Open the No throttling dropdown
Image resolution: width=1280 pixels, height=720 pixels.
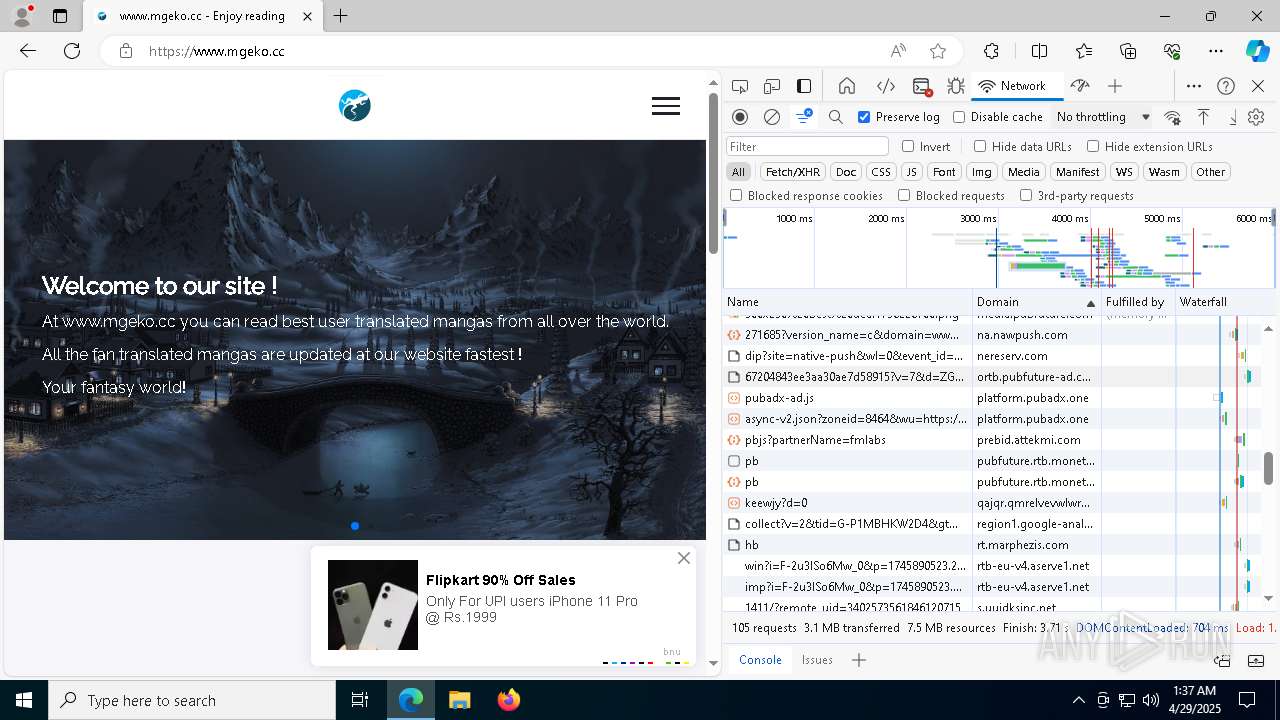1103,117
